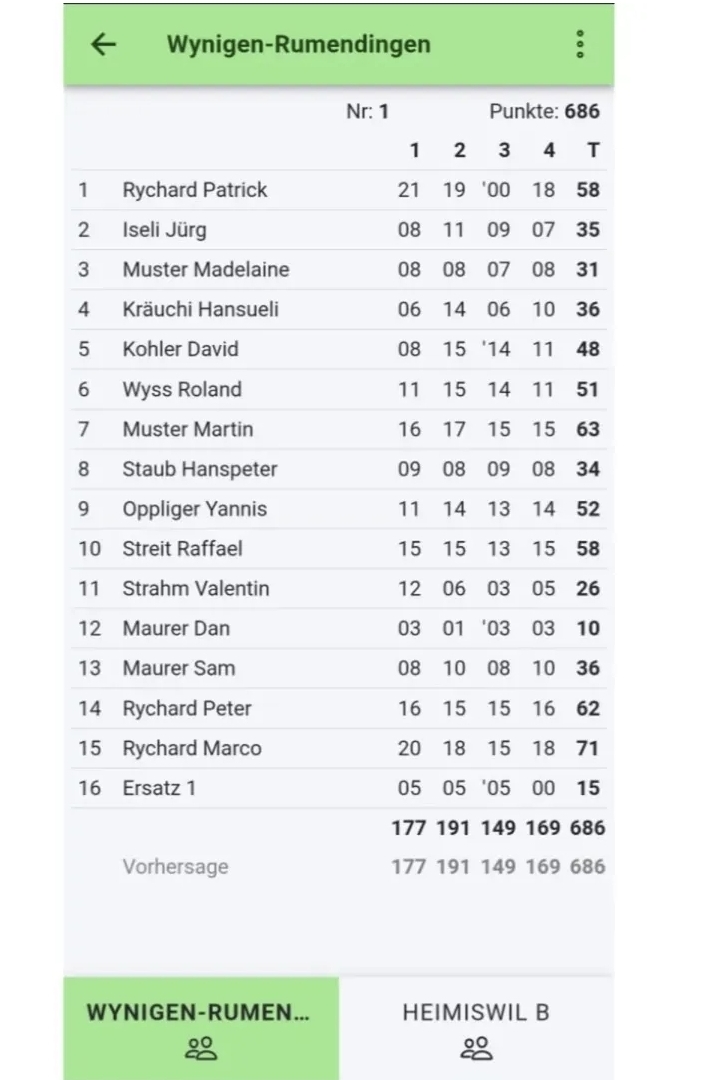This screenshot has height=1080, width=707.
Task: Click the Vorhersage prediction row label
Action: click(x=175, y=867)
